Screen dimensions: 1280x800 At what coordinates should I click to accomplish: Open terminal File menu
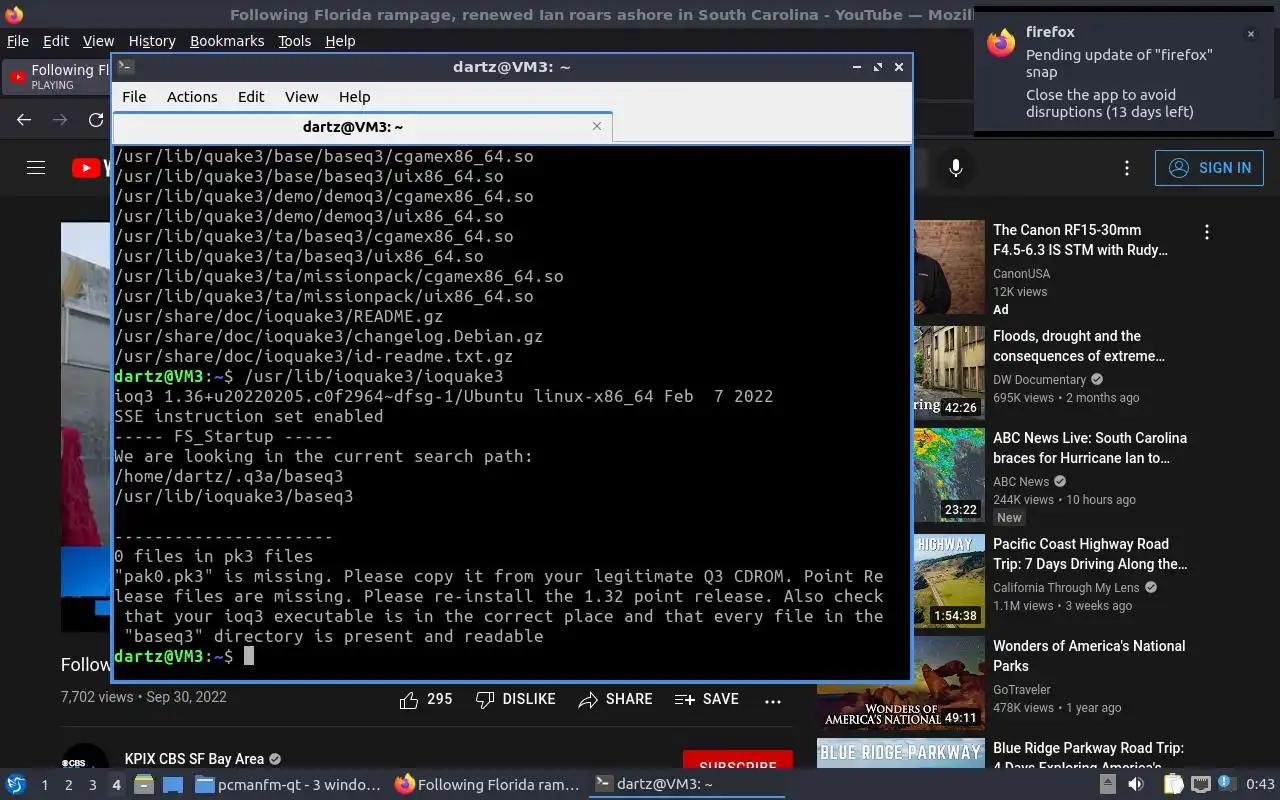[134, 97]
